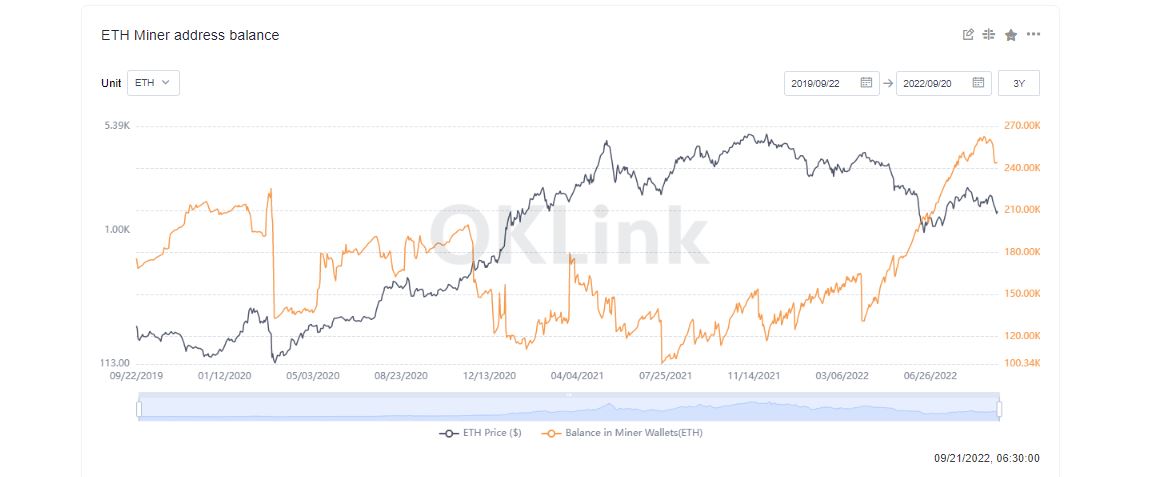Click the ETH Miner address balance title

point(190,35)
